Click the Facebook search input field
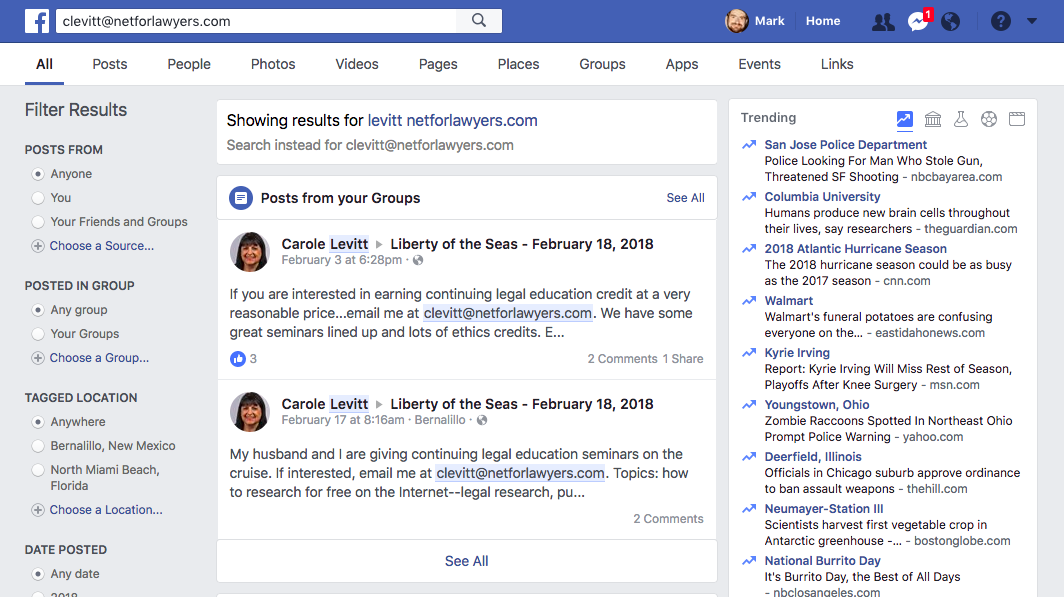The image size is (1064, 597). [256, 21]
